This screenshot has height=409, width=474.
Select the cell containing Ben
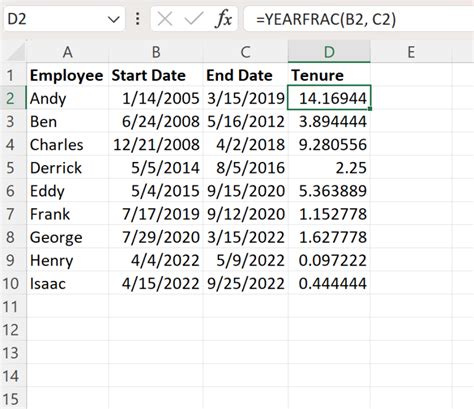coord(68,121)
